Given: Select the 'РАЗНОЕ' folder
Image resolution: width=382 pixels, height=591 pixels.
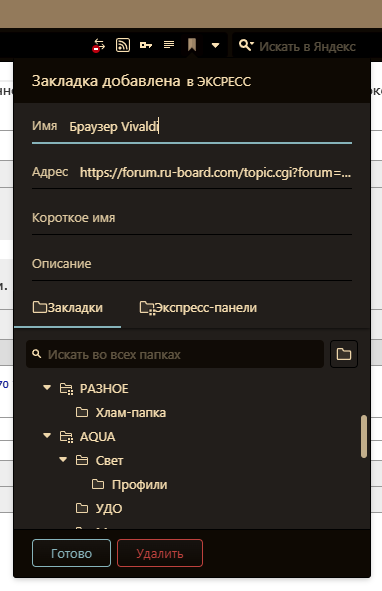Looking at the screenshot, I should (104, 389).
